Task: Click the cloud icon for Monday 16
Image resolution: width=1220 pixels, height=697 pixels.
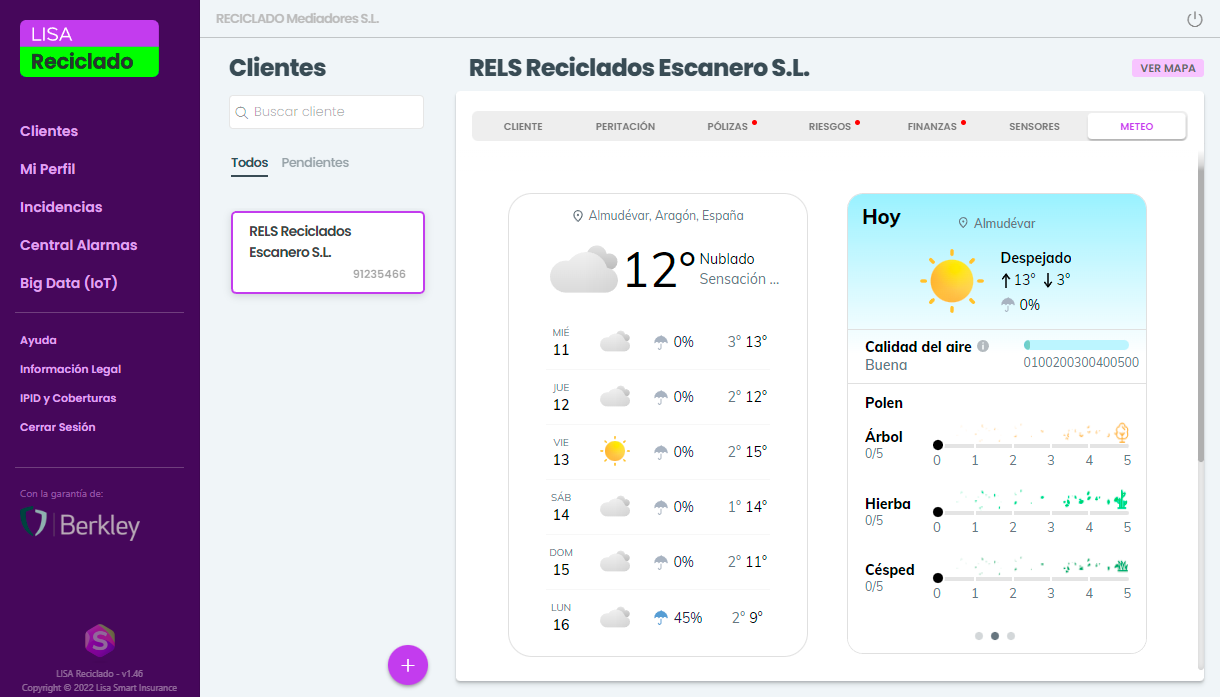Action: pyautogui.click(x=615, y=618)
